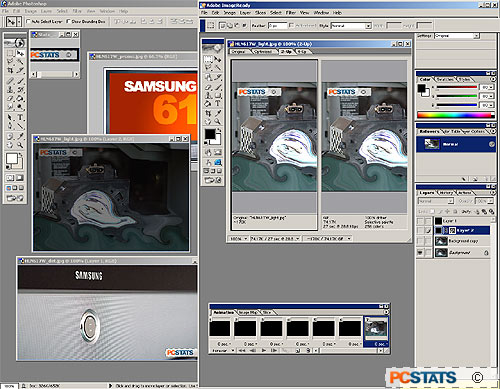Enable the Show Bounding Box checkbox
Image resolution: width=500 pixels, height=389 pixels.
tap(68, 21)
